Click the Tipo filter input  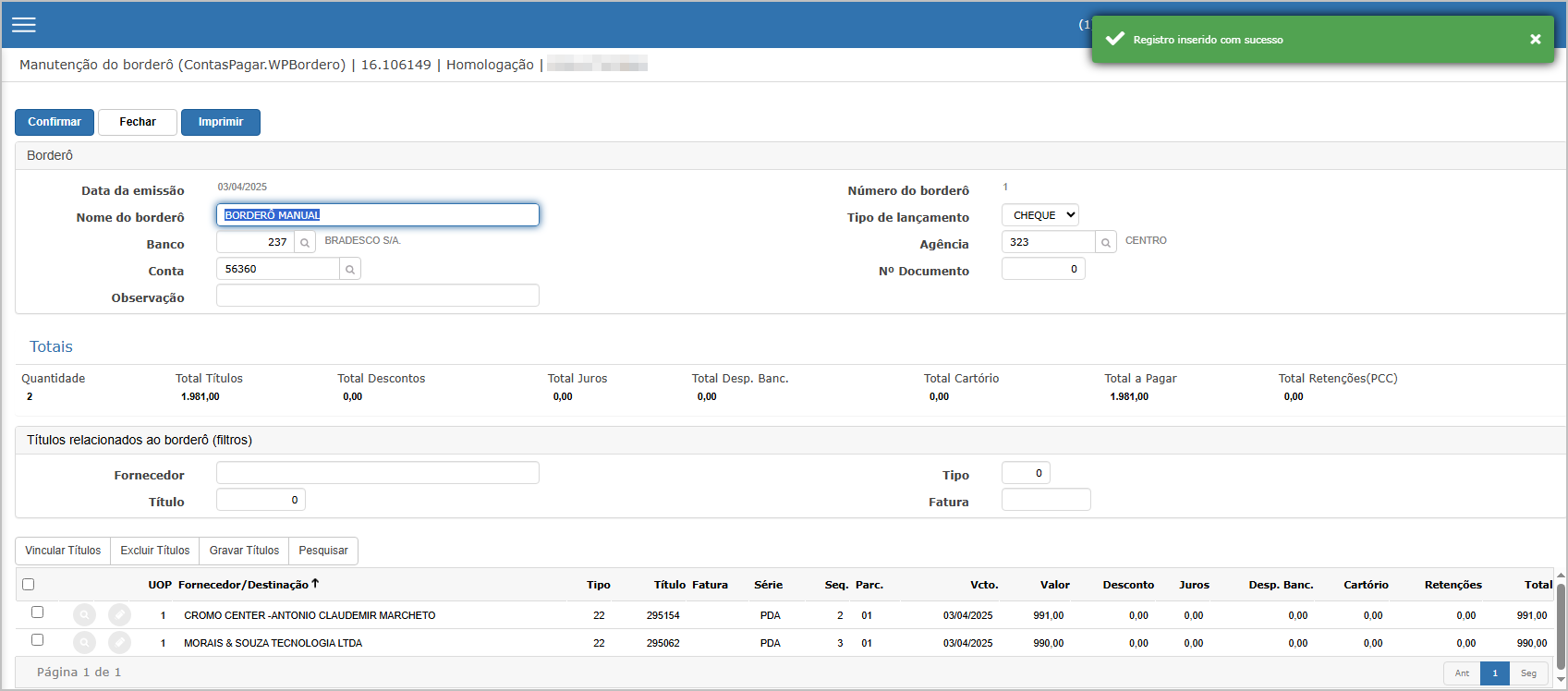click(1026, 473)
